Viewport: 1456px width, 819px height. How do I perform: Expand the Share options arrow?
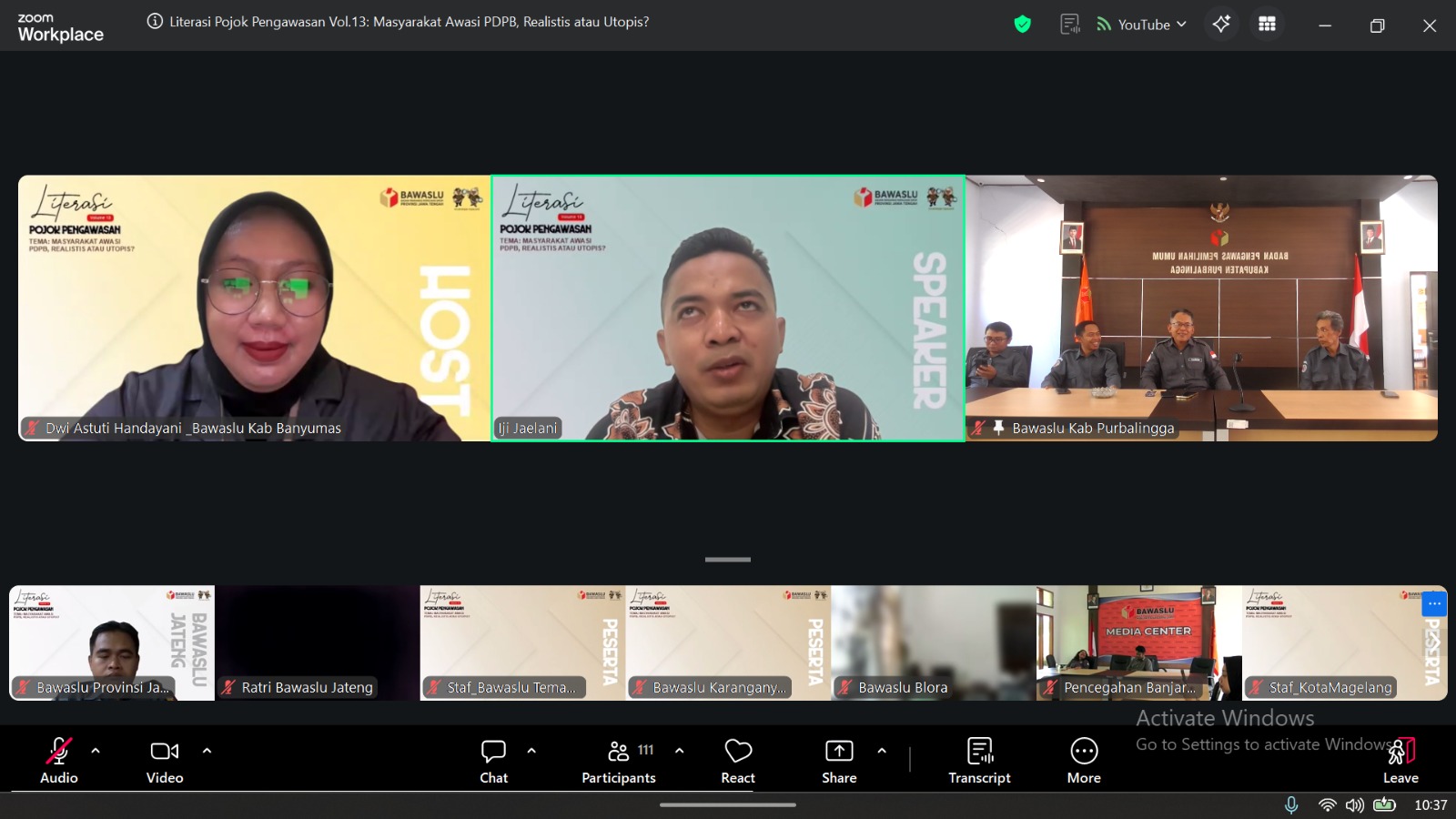click(x=882, y=751)
